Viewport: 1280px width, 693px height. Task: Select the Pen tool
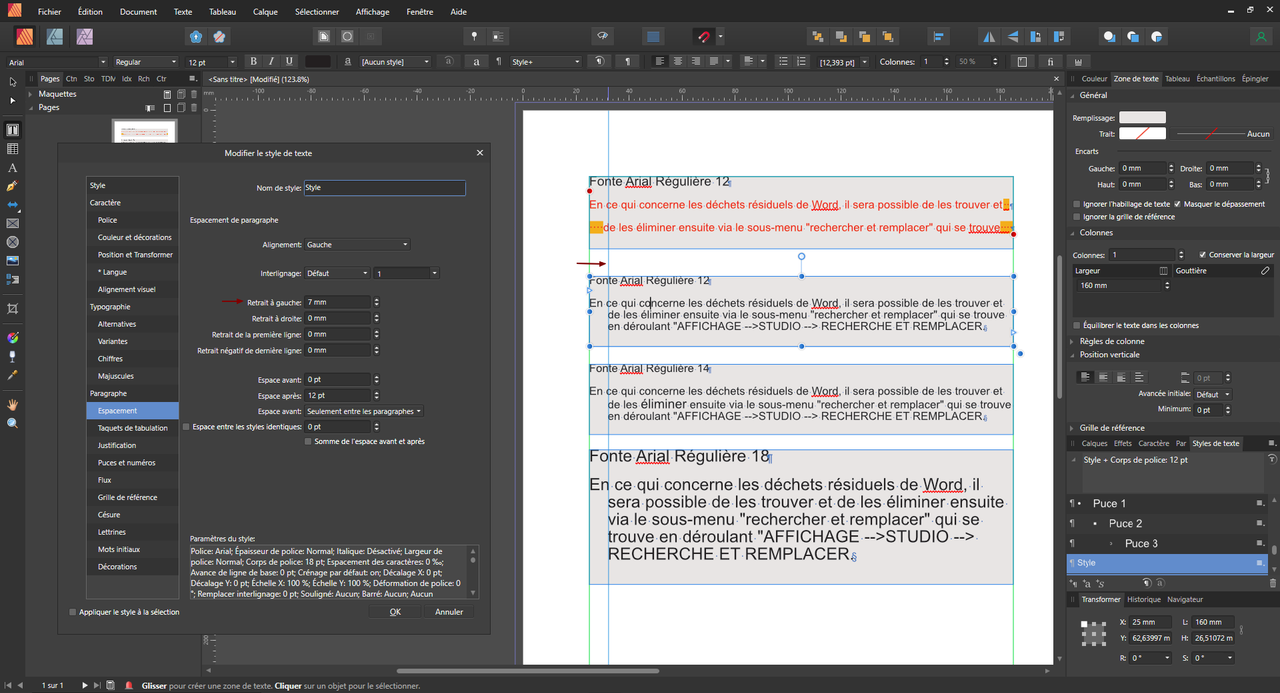(12, 186)
